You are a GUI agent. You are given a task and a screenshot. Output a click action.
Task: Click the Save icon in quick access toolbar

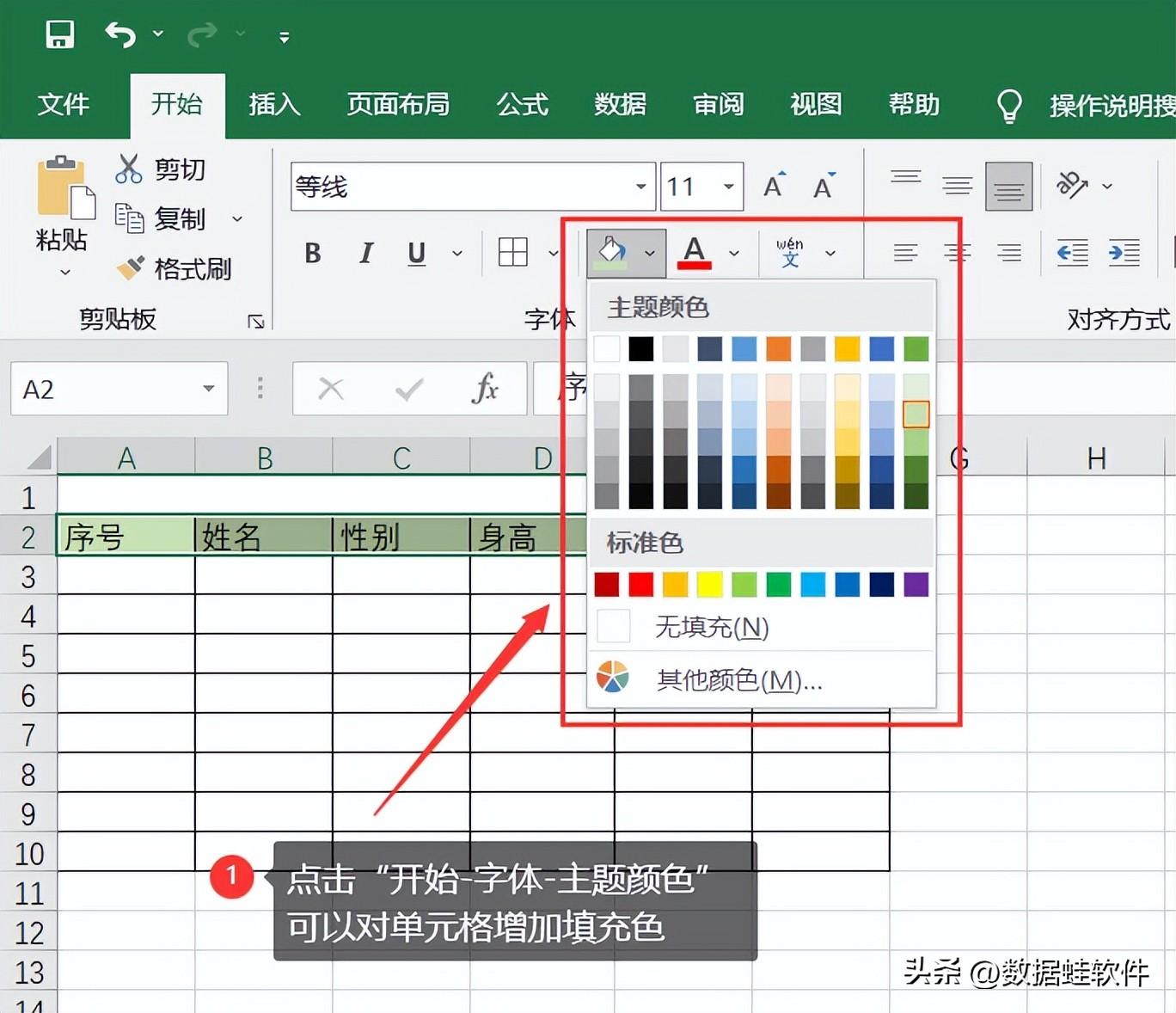click(59, 34)
